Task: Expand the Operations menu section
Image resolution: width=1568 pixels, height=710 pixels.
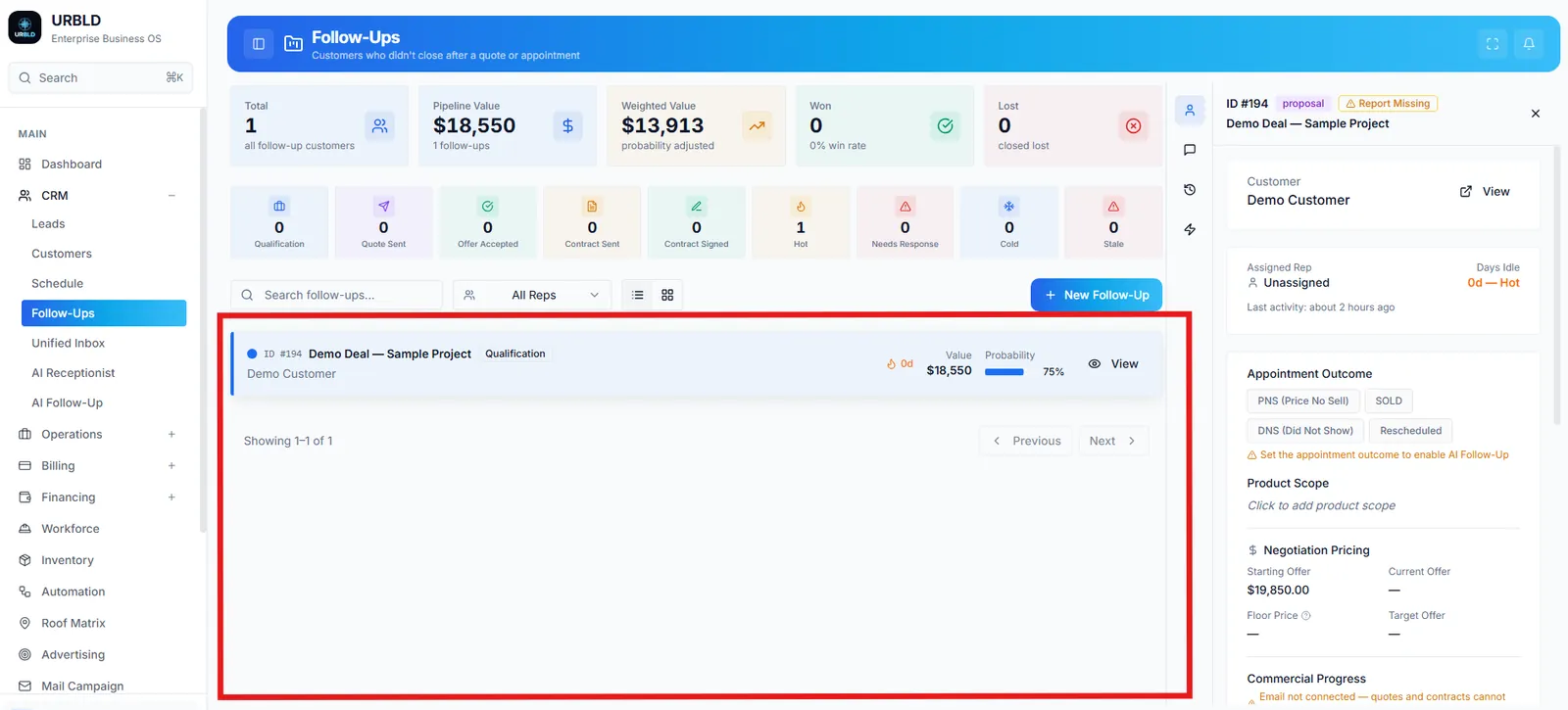Action: point(171,435)
